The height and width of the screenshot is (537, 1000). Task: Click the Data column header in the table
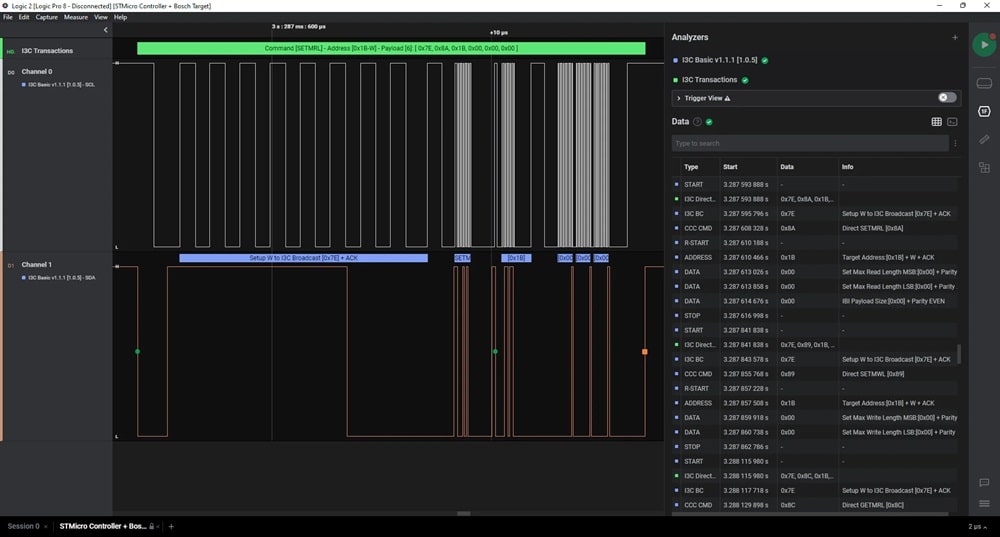pyautogui.click(x=787, y=167)
